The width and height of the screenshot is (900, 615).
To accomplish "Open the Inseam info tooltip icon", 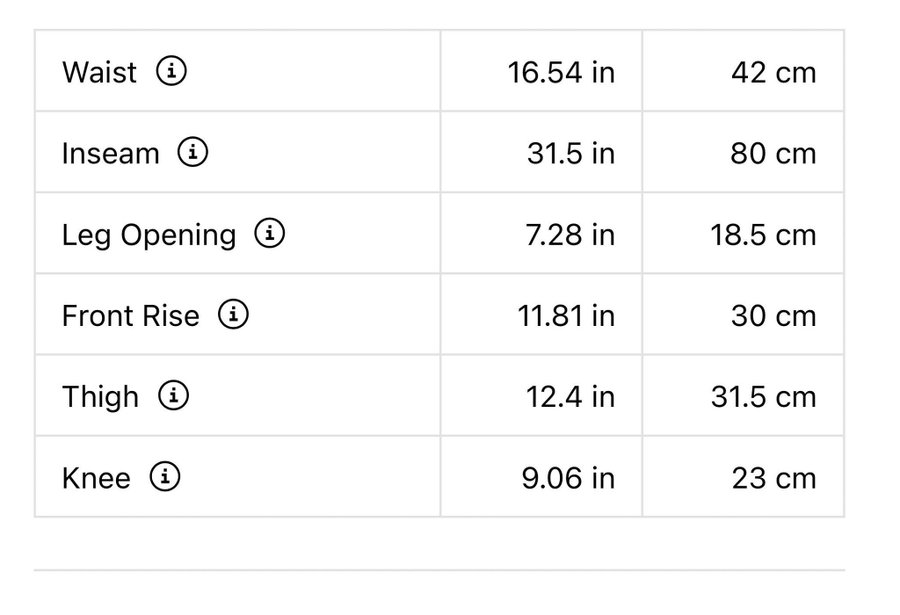I will click(193, 152).
